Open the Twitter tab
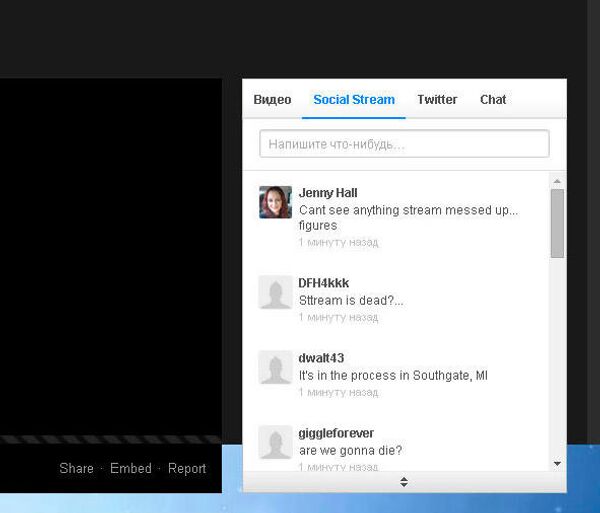Image resolution: width=600 pixels, height=513 pixels. 437,100
